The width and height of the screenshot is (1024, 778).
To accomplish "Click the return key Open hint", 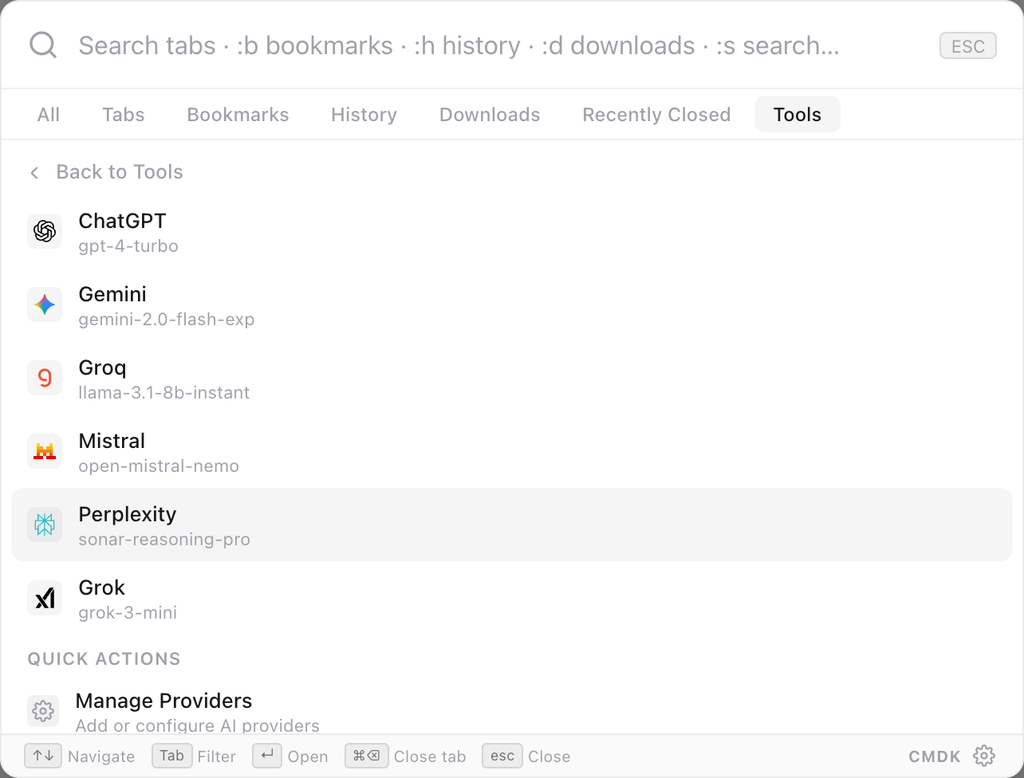I will [267, 756].
